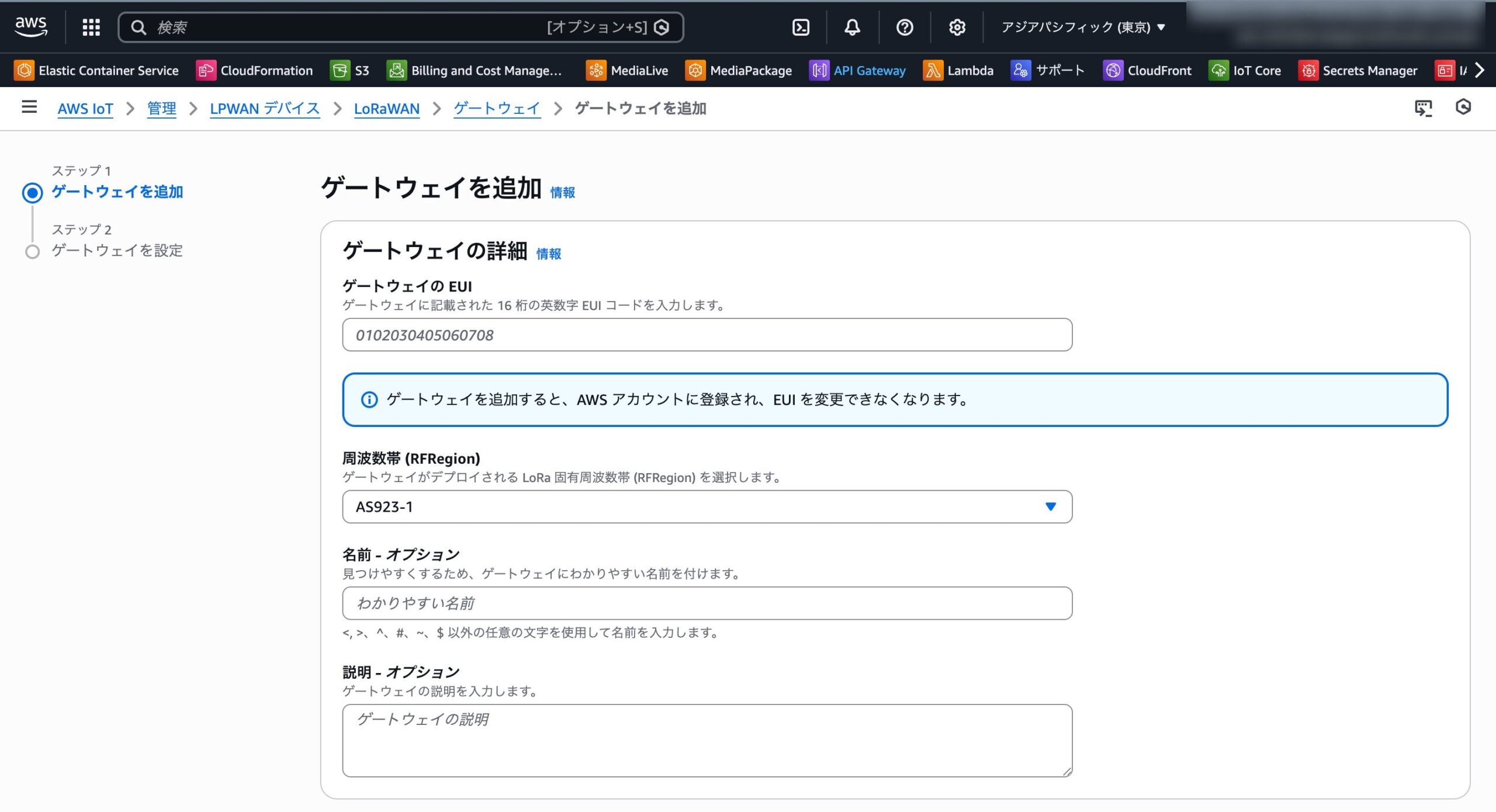1496x812 pixels.
Task: Open the notifications bell
Action: 852,27
